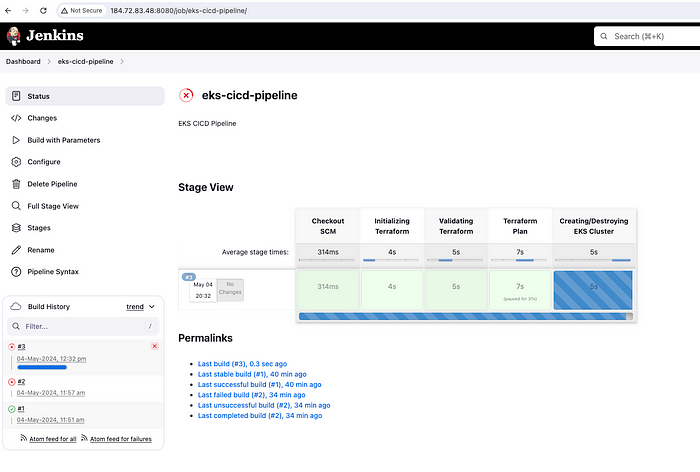Go to the Dashboard breadcrumb link
The width and height of the screenshot is (700, 472).
coord(23,62)
